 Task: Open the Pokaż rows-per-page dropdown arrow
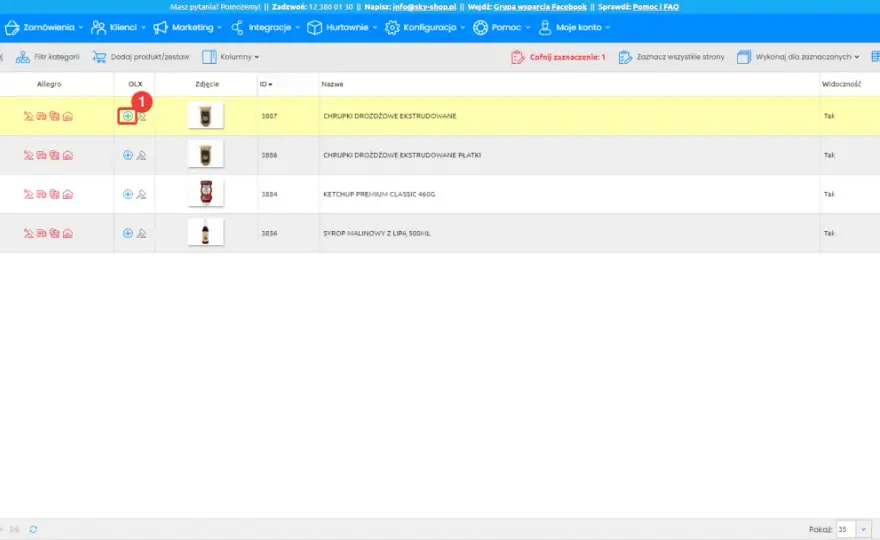coord(863,529)
